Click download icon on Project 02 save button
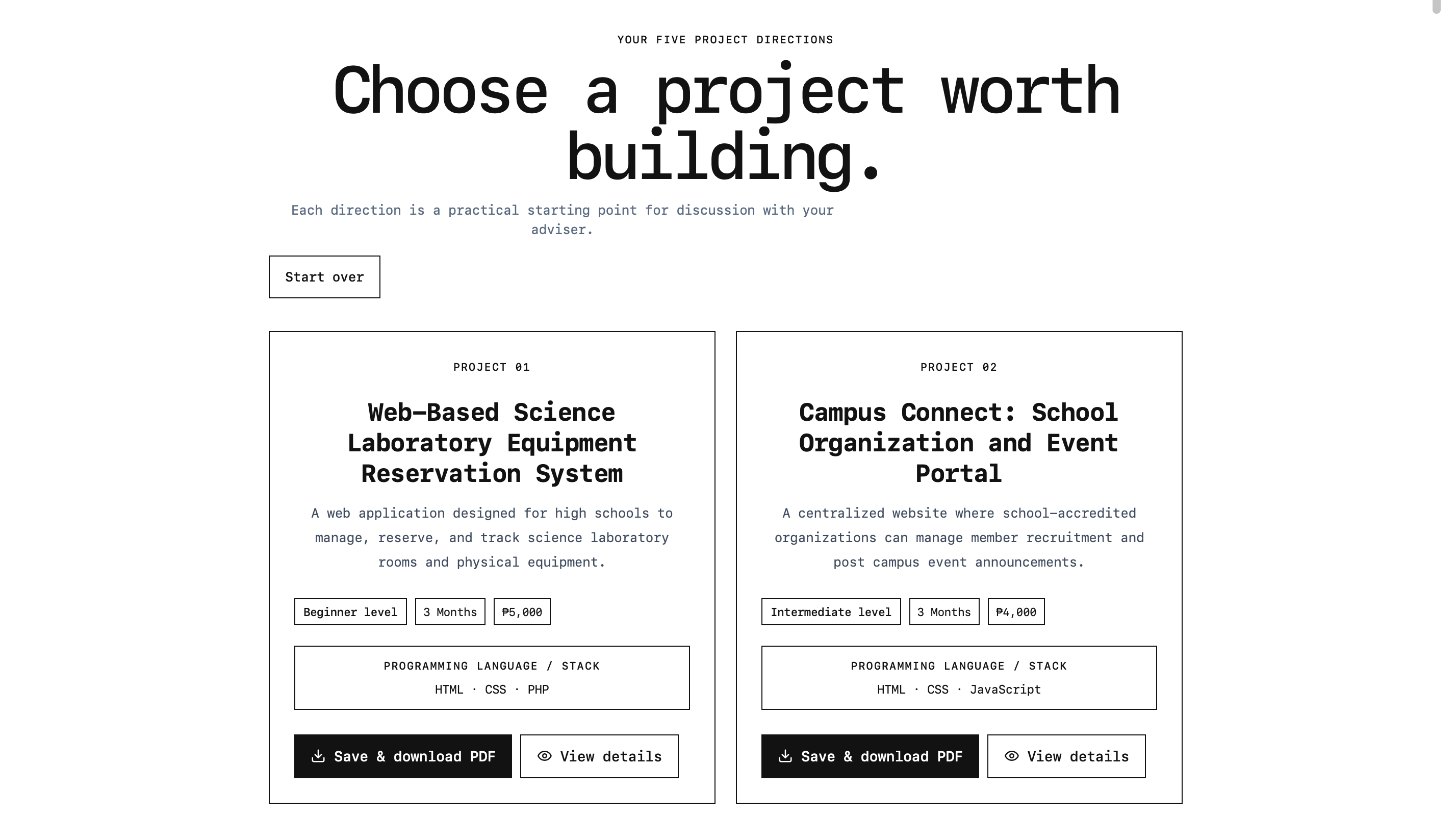The height and width of the screenshot is (816, 1456). (x=785, y=756)
